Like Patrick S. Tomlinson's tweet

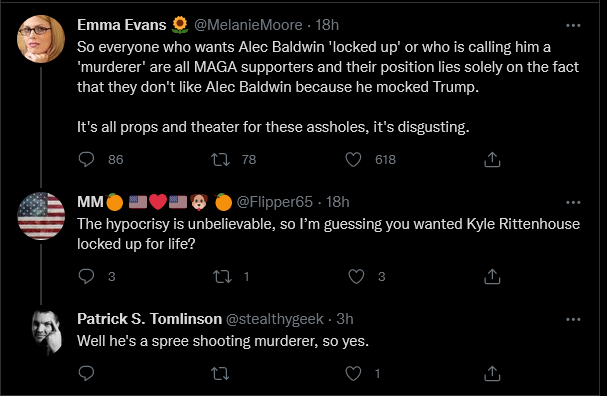tap(353, 373)
